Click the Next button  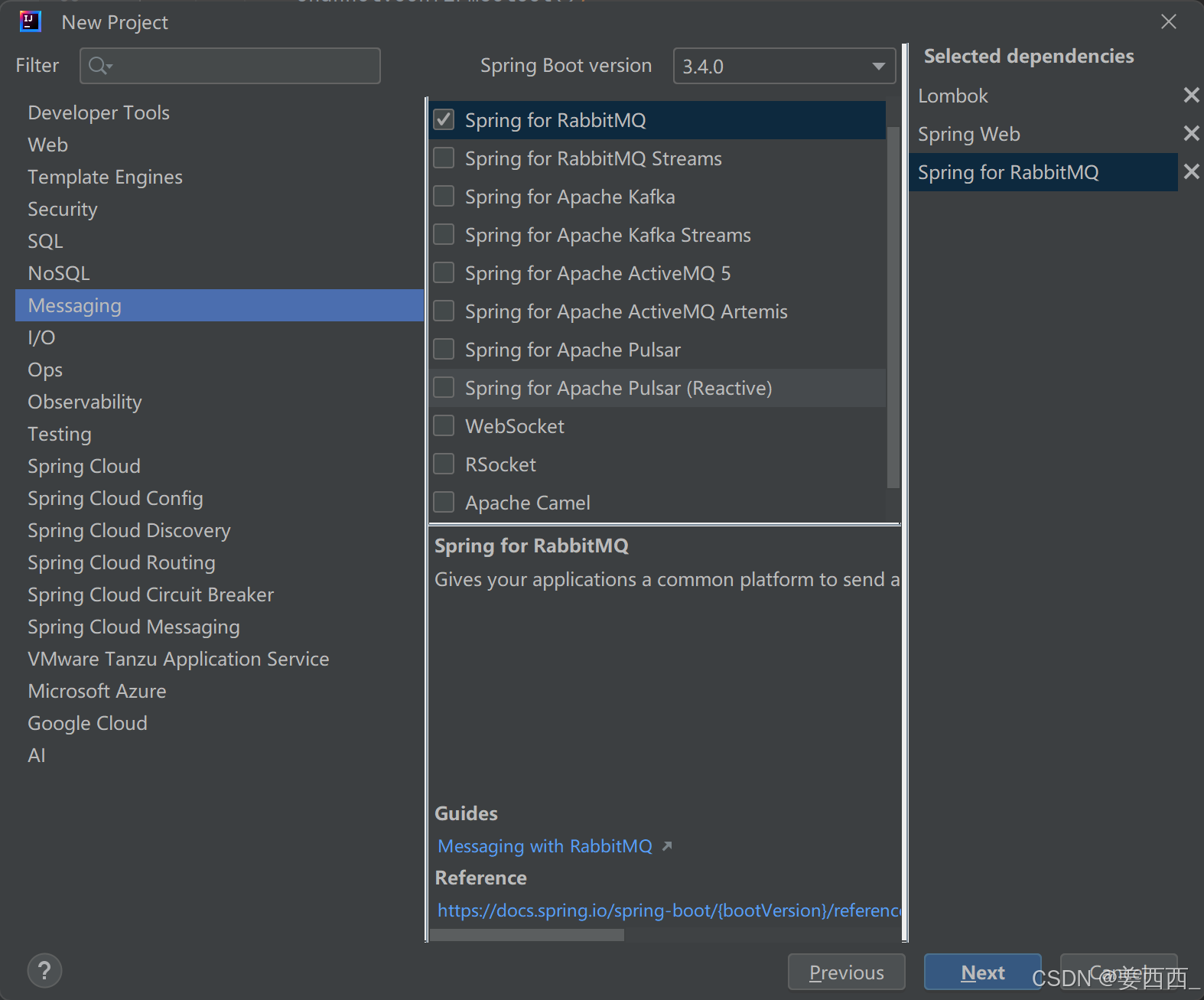coord(982,972)
